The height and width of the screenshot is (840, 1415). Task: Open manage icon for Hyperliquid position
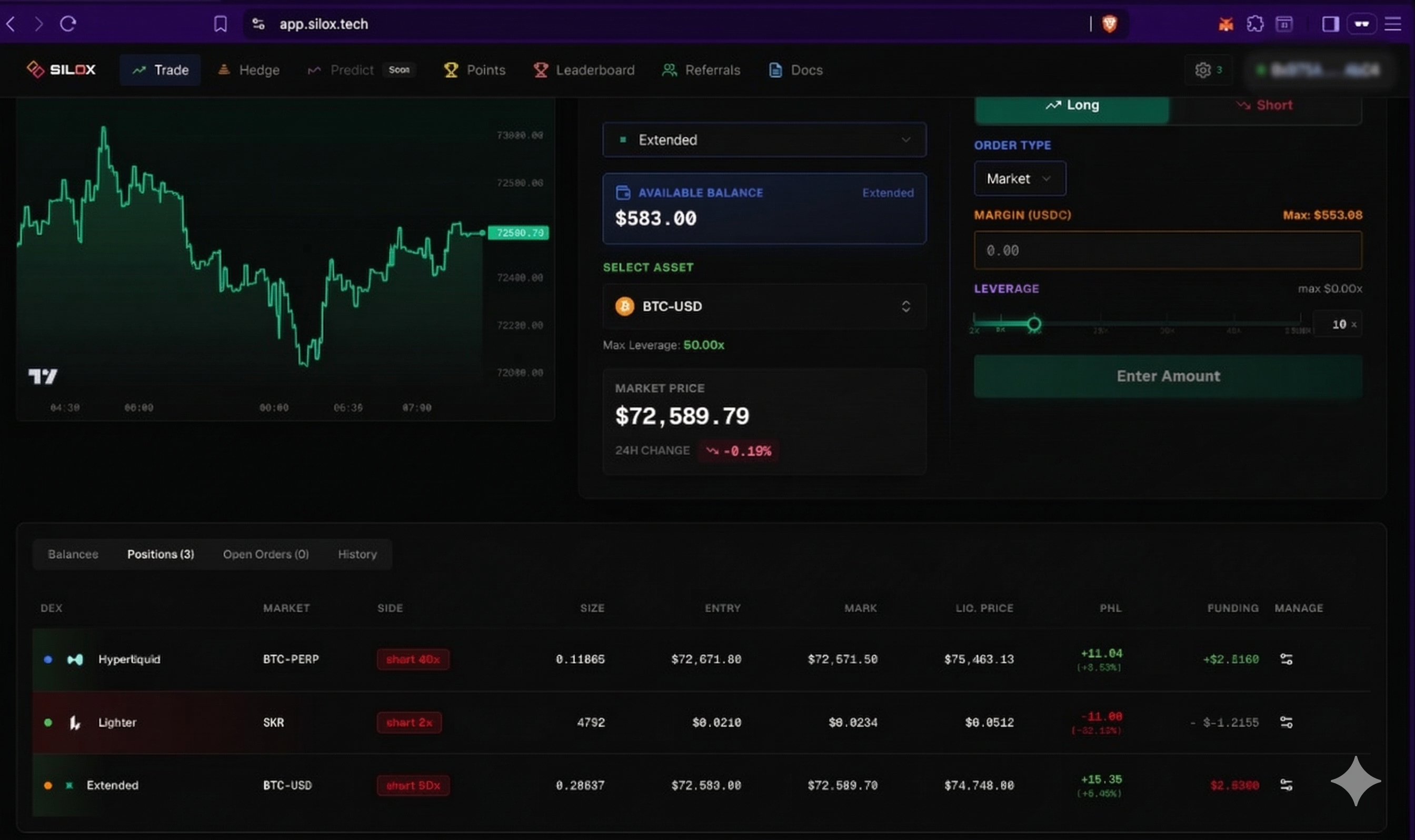point(1286,659)
